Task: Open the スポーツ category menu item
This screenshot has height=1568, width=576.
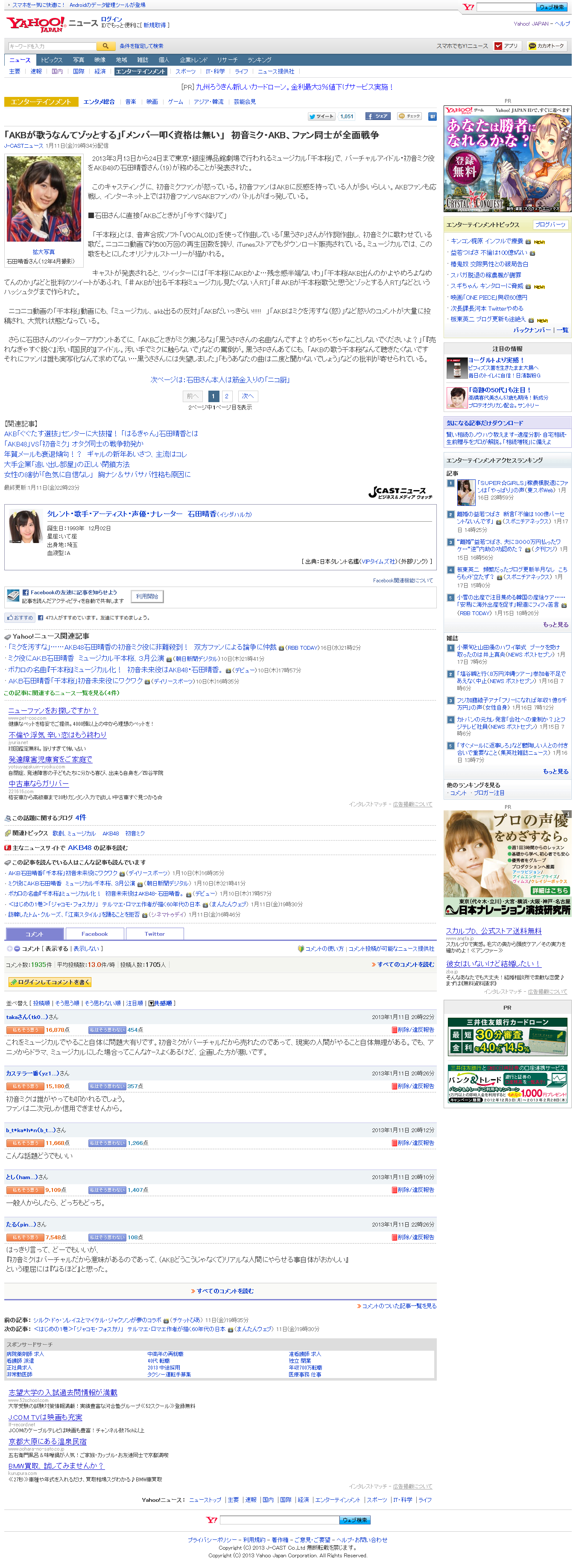Action: pos(186,71)
